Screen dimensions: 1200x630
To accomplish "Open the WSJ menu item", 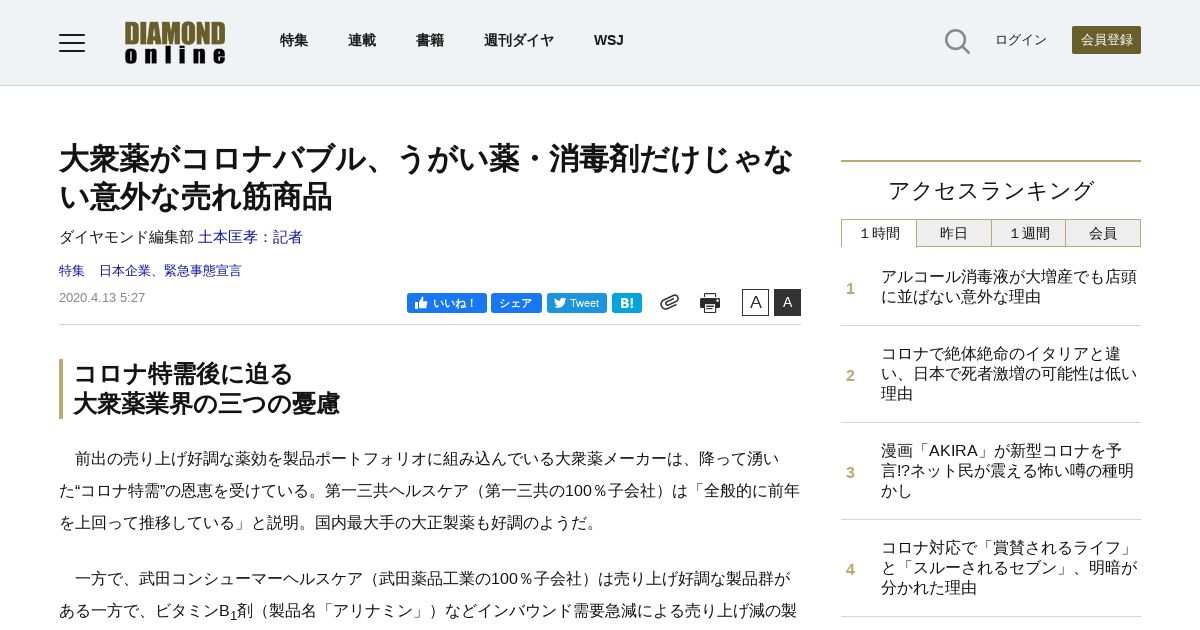I will [609, 41].
